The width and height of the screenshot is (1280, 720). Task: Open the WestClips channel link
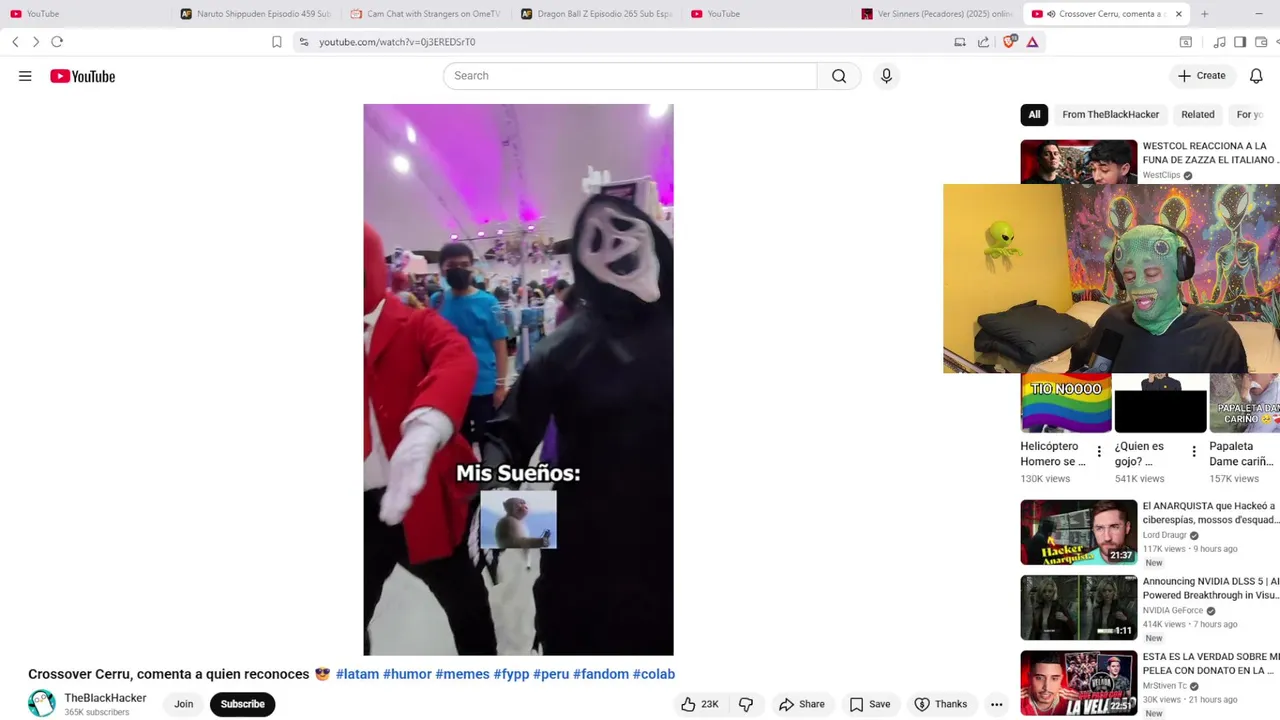(1161, 175)
